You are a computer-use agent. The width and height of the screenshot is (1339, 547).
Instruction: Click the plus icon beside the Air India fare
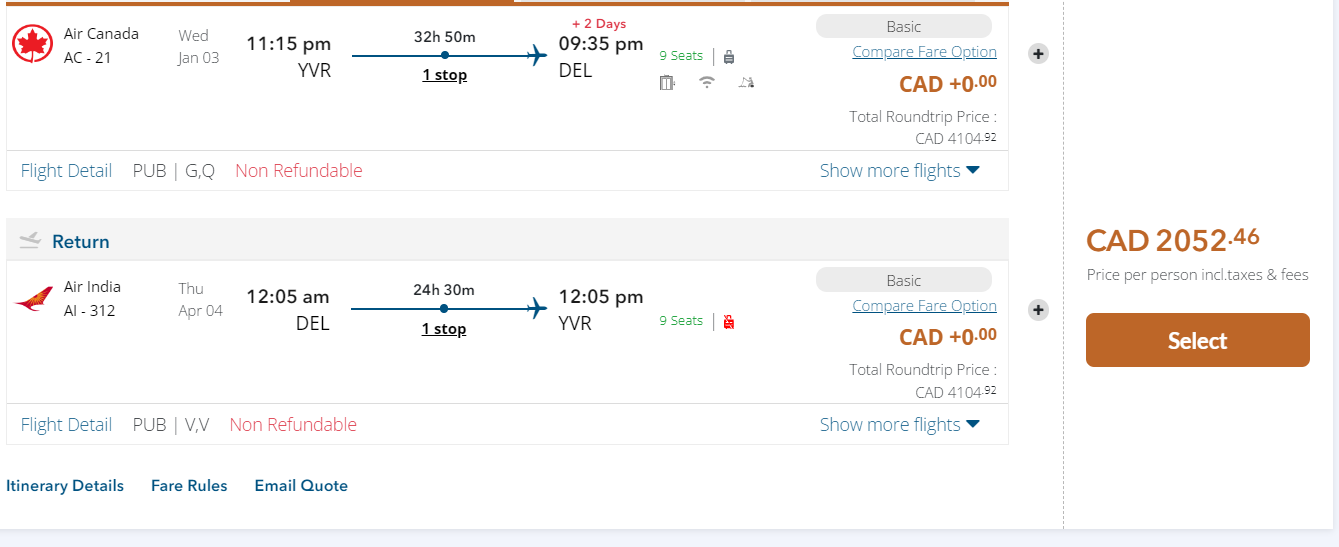1039,310
